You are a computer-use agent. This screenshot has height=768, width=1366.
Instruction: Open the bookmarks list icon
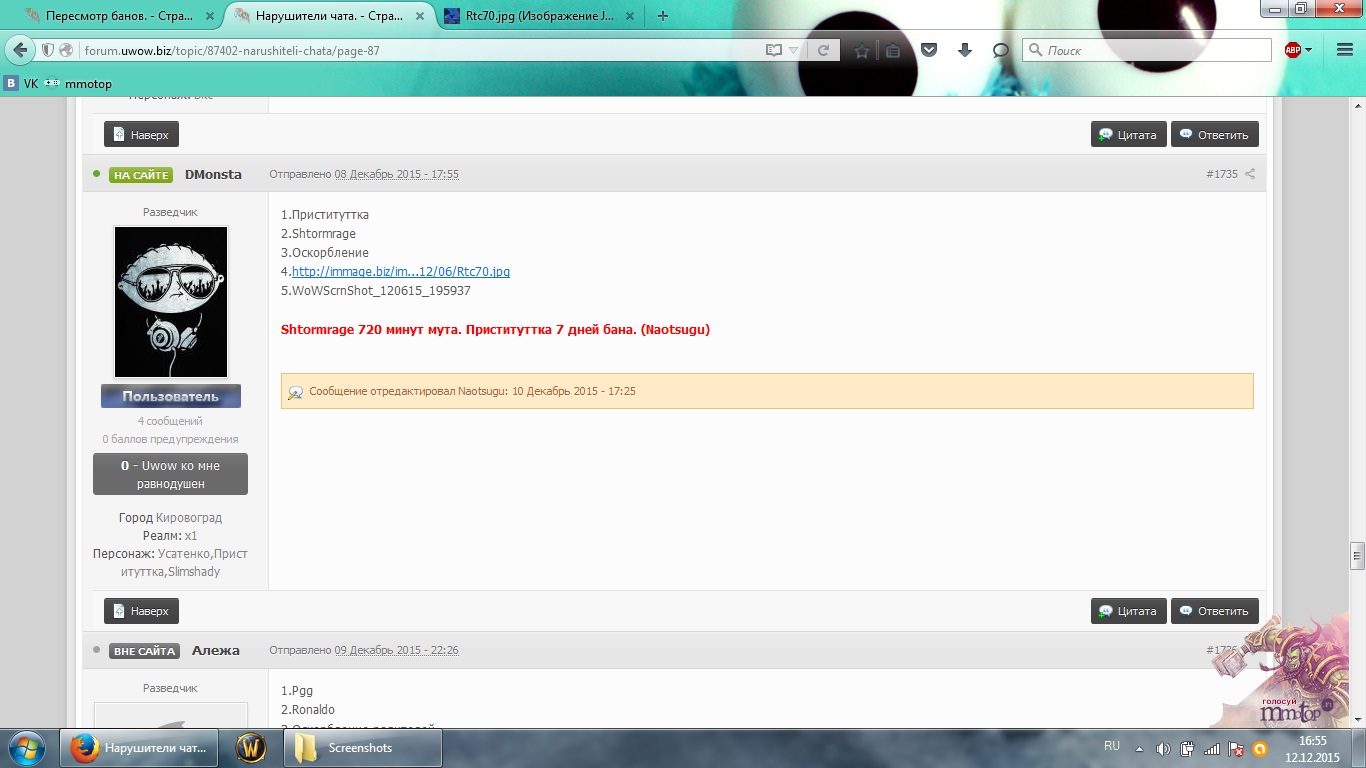tap(893, 50)
